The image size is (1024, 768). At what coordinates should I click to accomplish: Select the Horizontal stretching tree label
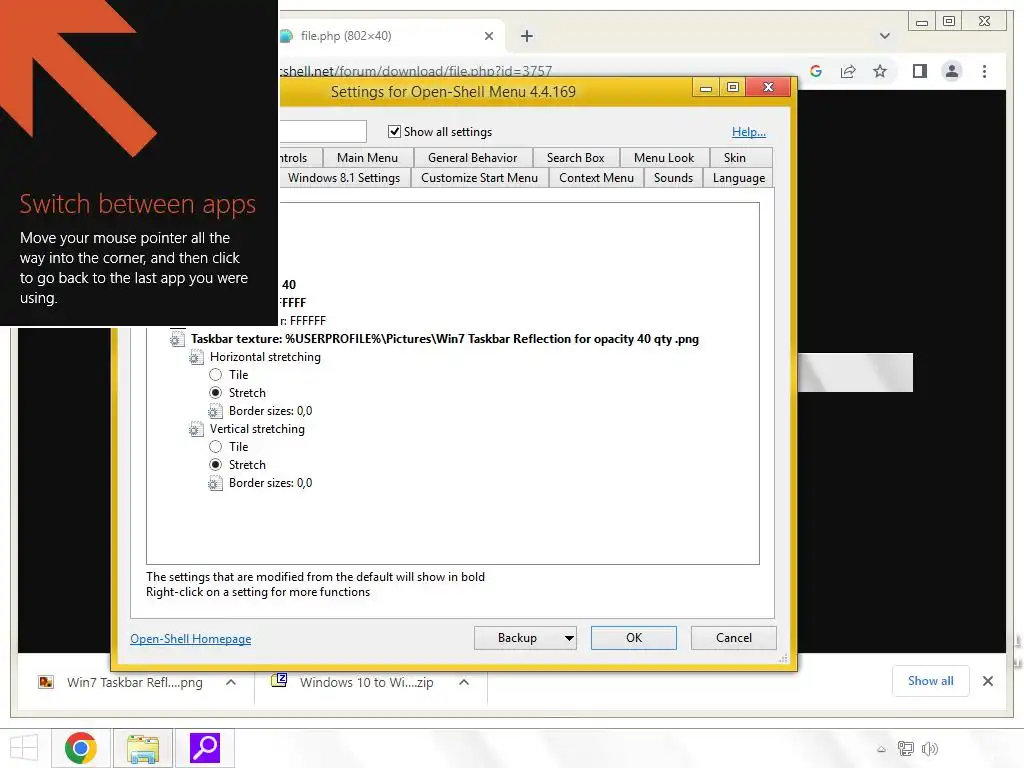click(x=265, y=357)
